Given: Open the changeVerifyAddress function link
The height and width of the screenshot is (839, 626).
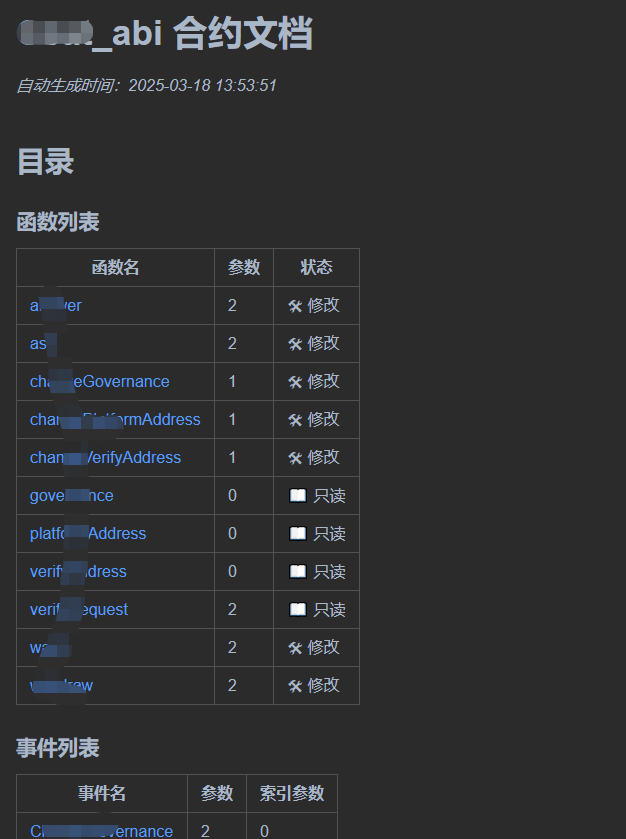Looking at the screenshot, I should click(105, 457).
